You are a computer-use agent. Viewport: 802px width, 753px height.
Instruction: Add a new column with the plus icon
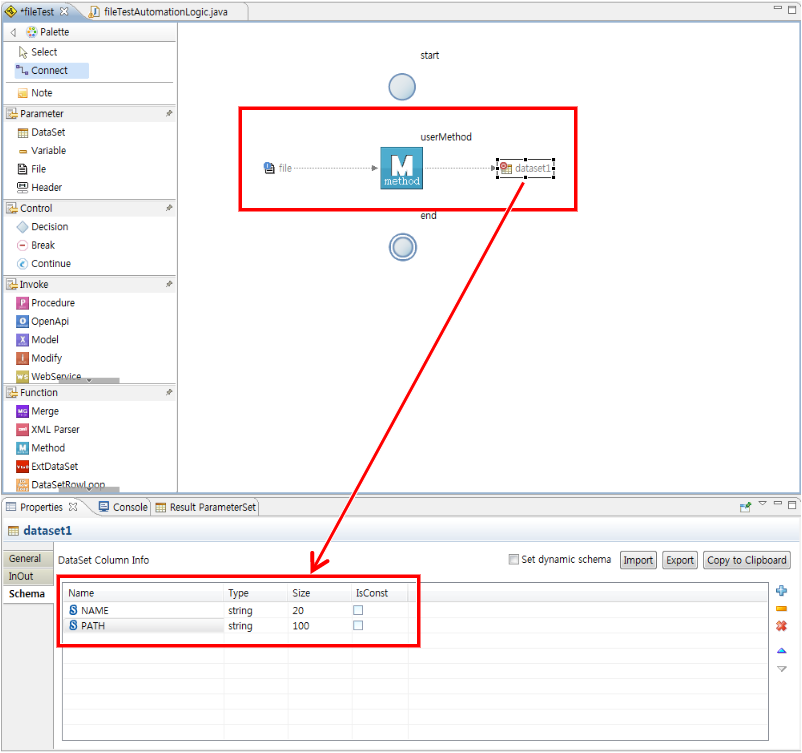(781, 591)
